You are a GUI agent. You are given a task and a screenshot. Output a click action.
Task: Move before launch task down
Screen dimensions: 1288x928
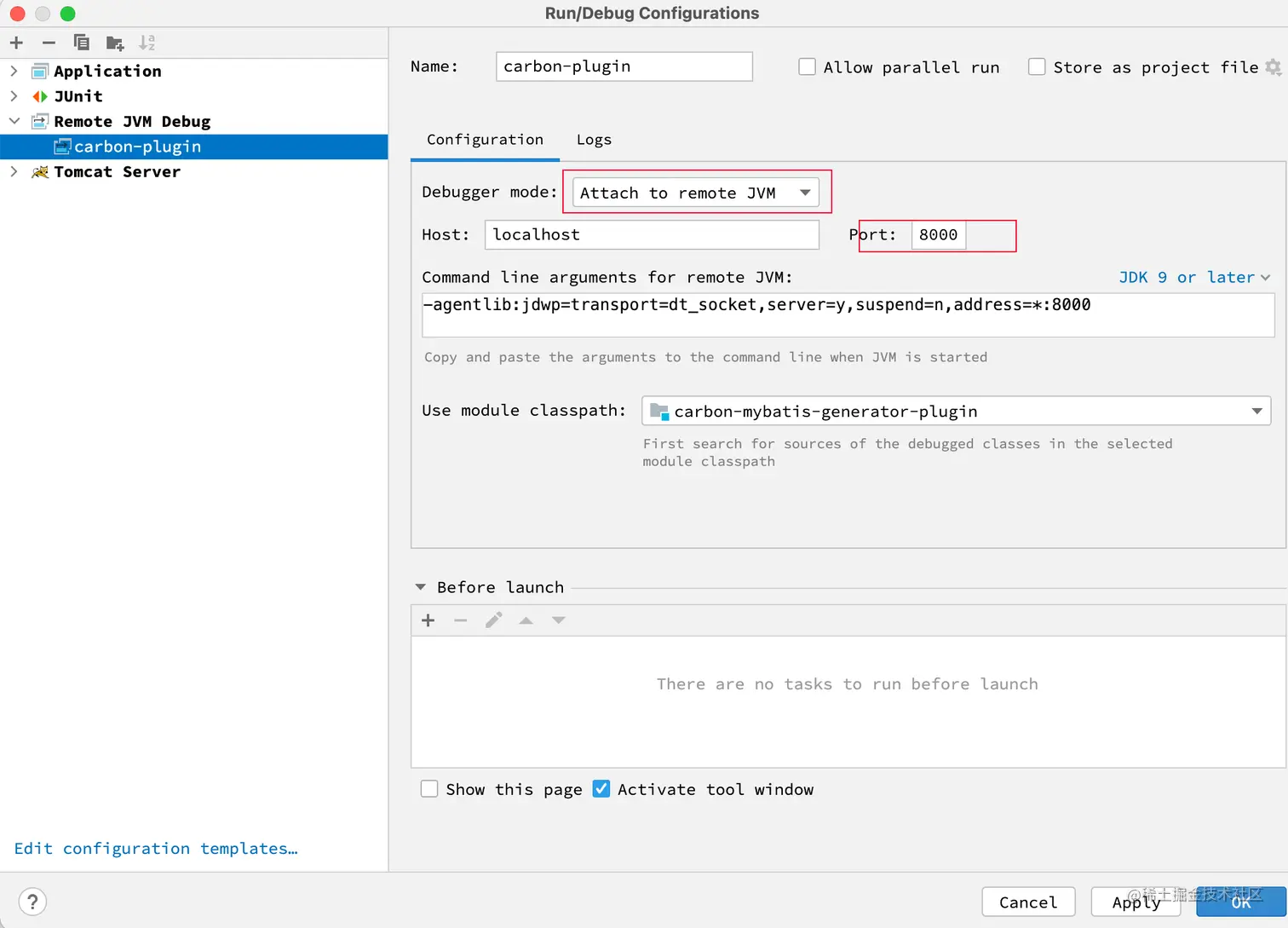pos(559,620)
